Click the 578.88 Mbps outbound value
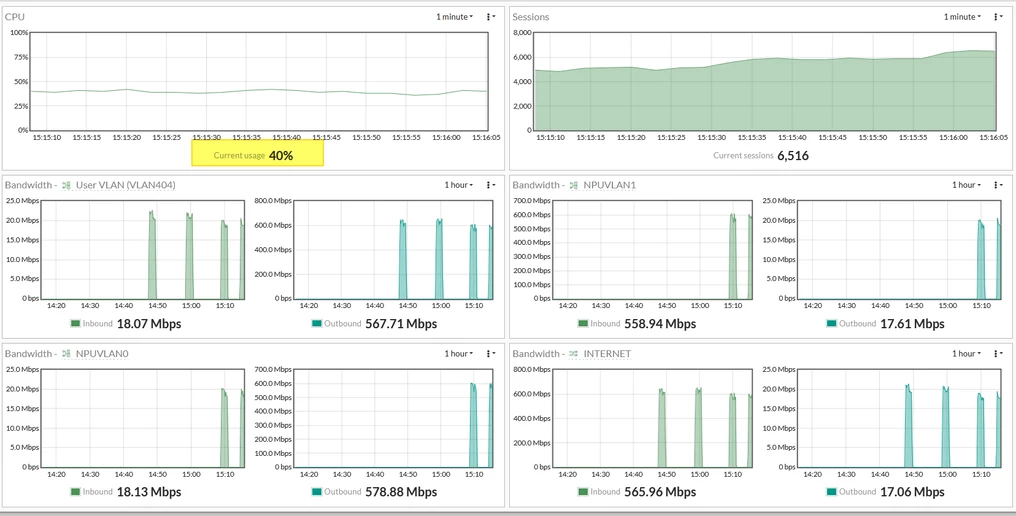Image resolution: width=1016 pixels, height=516 pixels. click(x=401, y=492)
